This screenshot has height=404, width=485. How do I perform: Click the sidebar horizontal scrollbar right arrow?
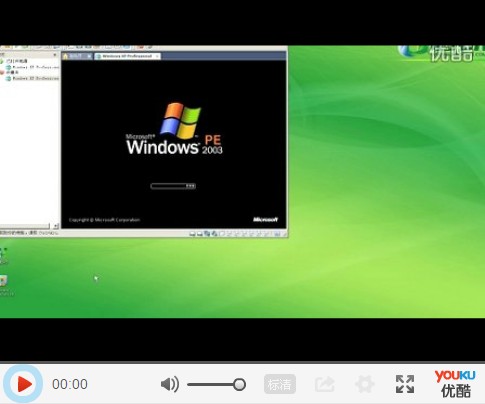click(56, 226)
